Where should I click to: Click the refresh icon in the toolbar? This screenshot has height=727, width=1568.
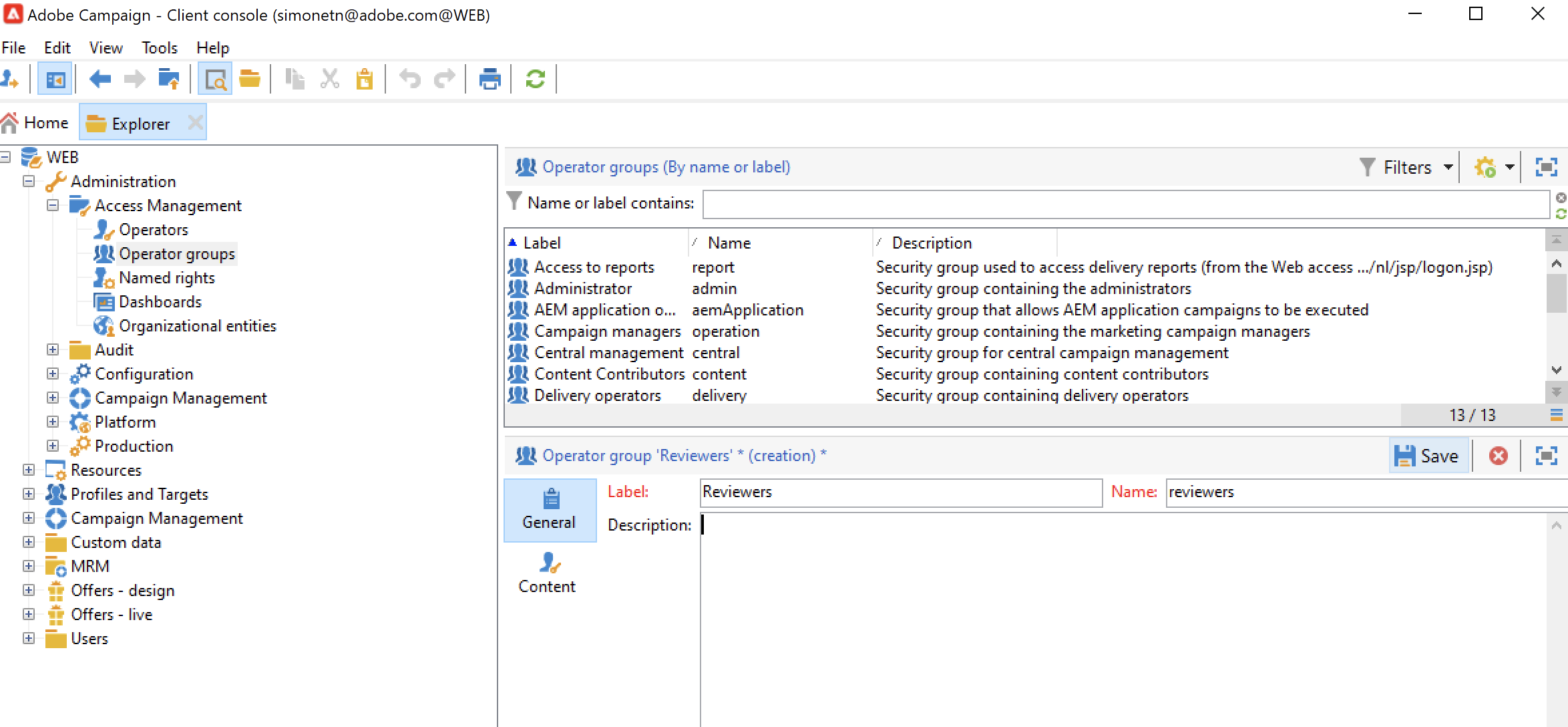535,80
